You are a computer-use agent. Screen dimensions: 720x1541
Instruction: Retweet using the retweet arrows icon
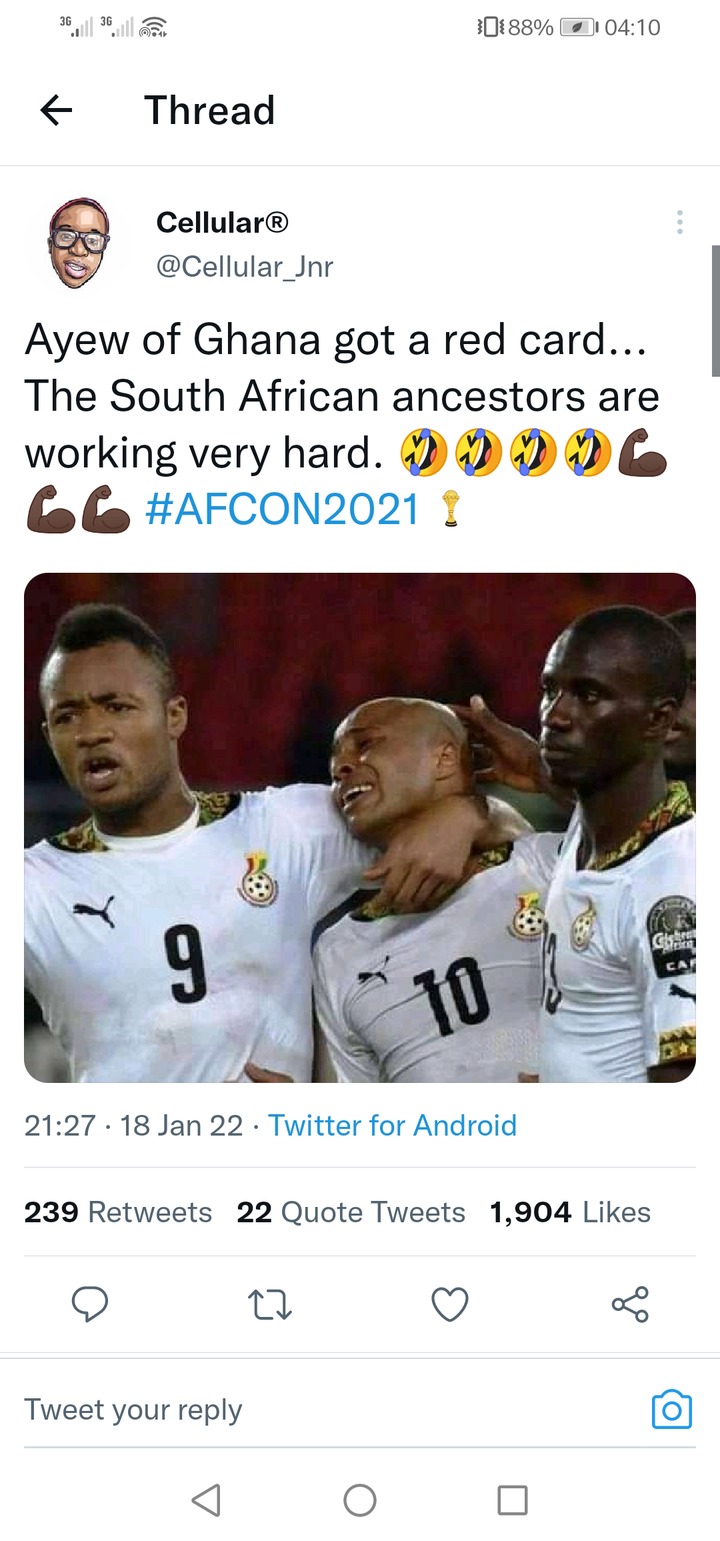[x=270, y=1305]
